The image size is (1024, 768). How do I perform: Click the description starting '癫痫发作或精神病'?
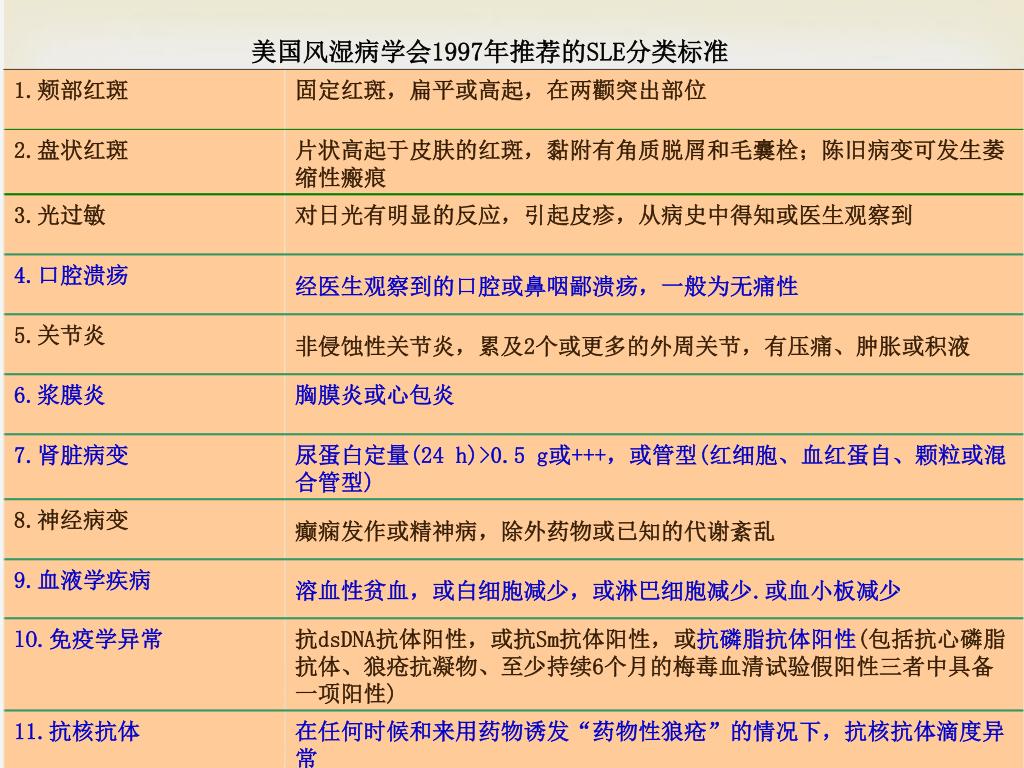coord(534,531)
